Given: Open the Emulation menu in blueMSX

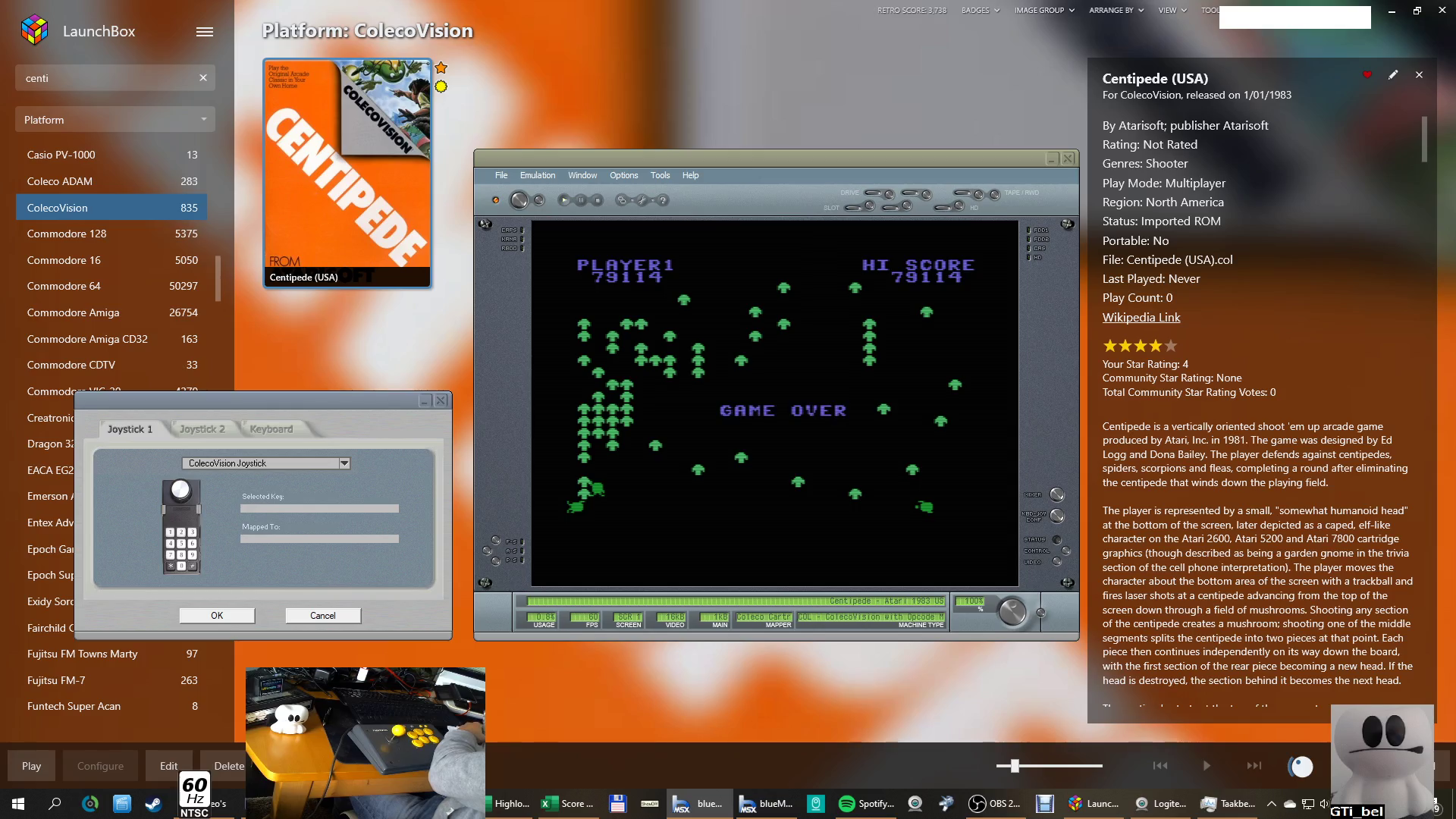Looking at the screenshot, I should coord(537,175).
